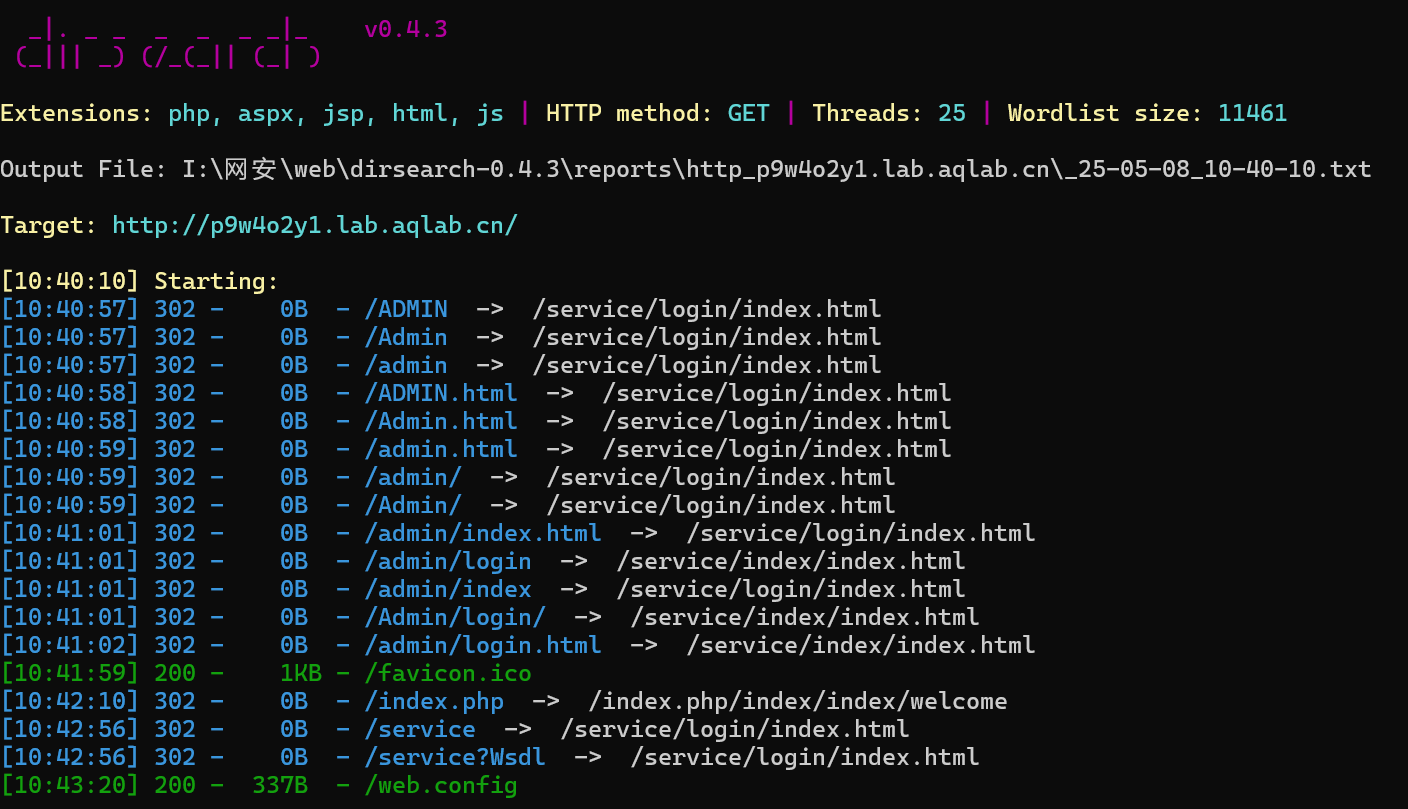Click the Output File path line
1408x809 pixels.
pos(685,169)
